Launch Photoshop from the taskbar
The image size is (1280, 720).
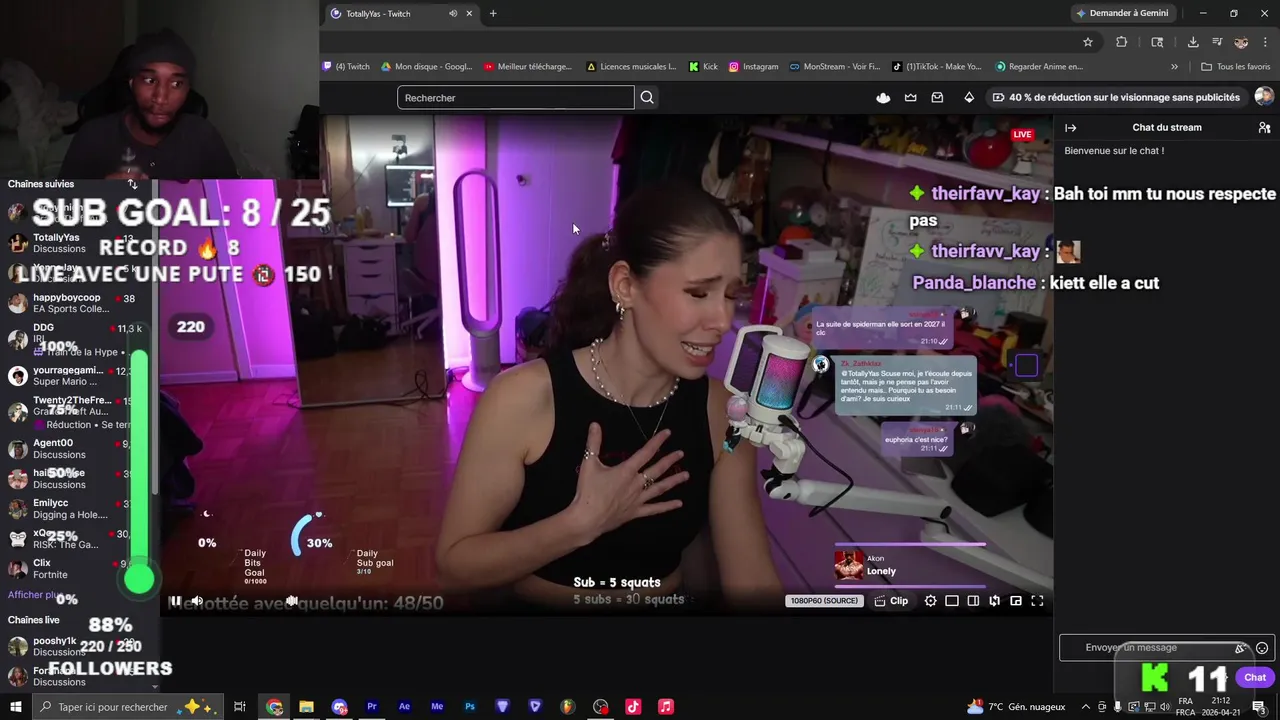(469, 707)
